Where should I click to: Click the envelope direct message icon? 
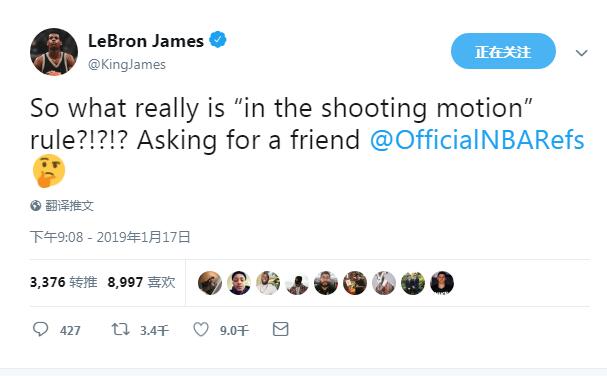click(281, 329)
